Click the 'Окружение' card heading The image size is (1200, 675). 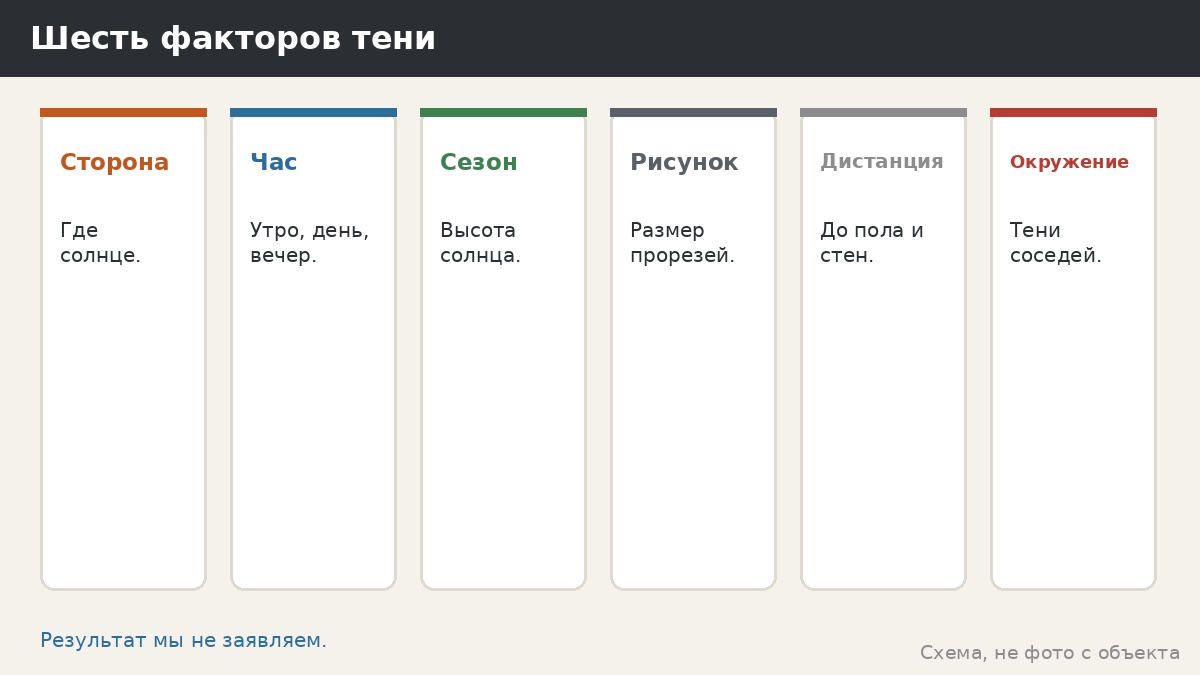coord(1069,162)
